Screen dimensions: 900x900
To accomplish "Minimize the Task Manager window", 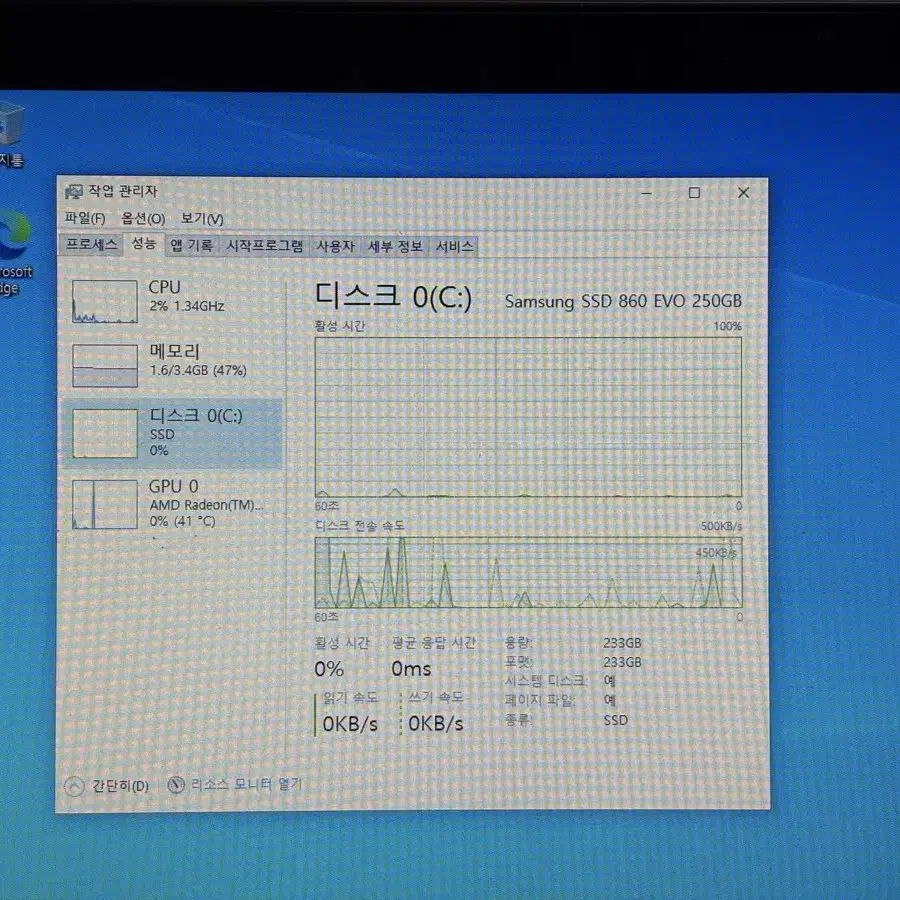I will [646, 193].
